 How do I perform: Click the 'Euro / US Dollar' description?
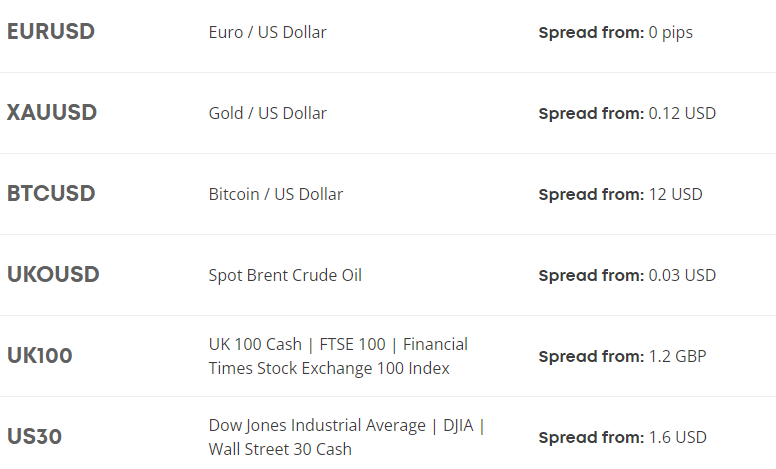267,32
